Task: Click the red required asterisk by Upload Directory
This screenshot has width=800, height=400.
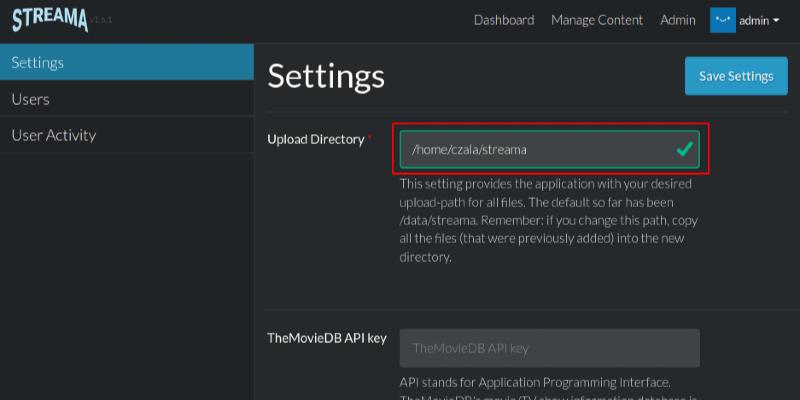Action: [x=371, y=138]
